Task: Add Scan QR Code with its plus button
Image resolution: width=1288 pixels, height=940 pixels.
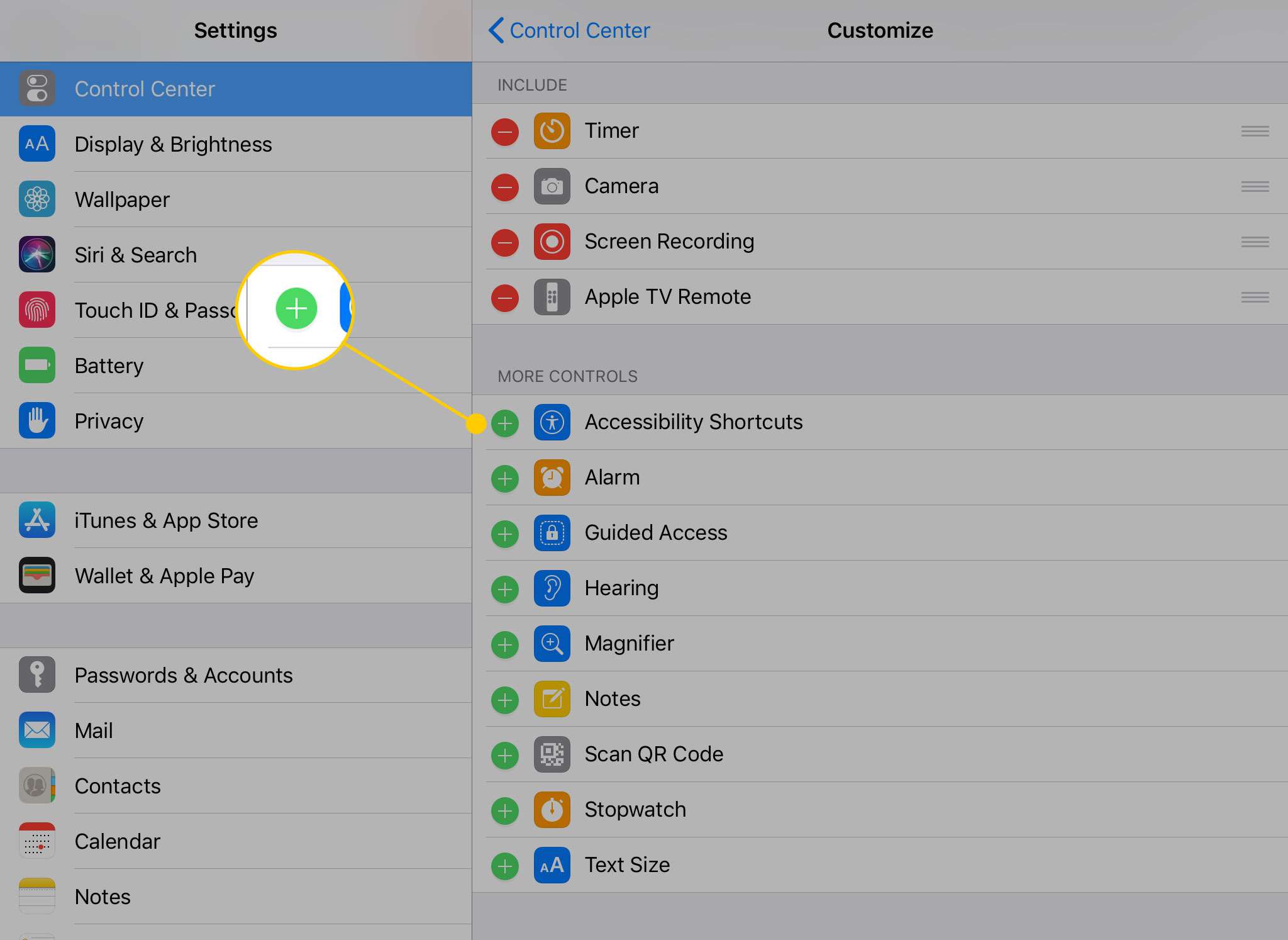Action: (504, 755)
